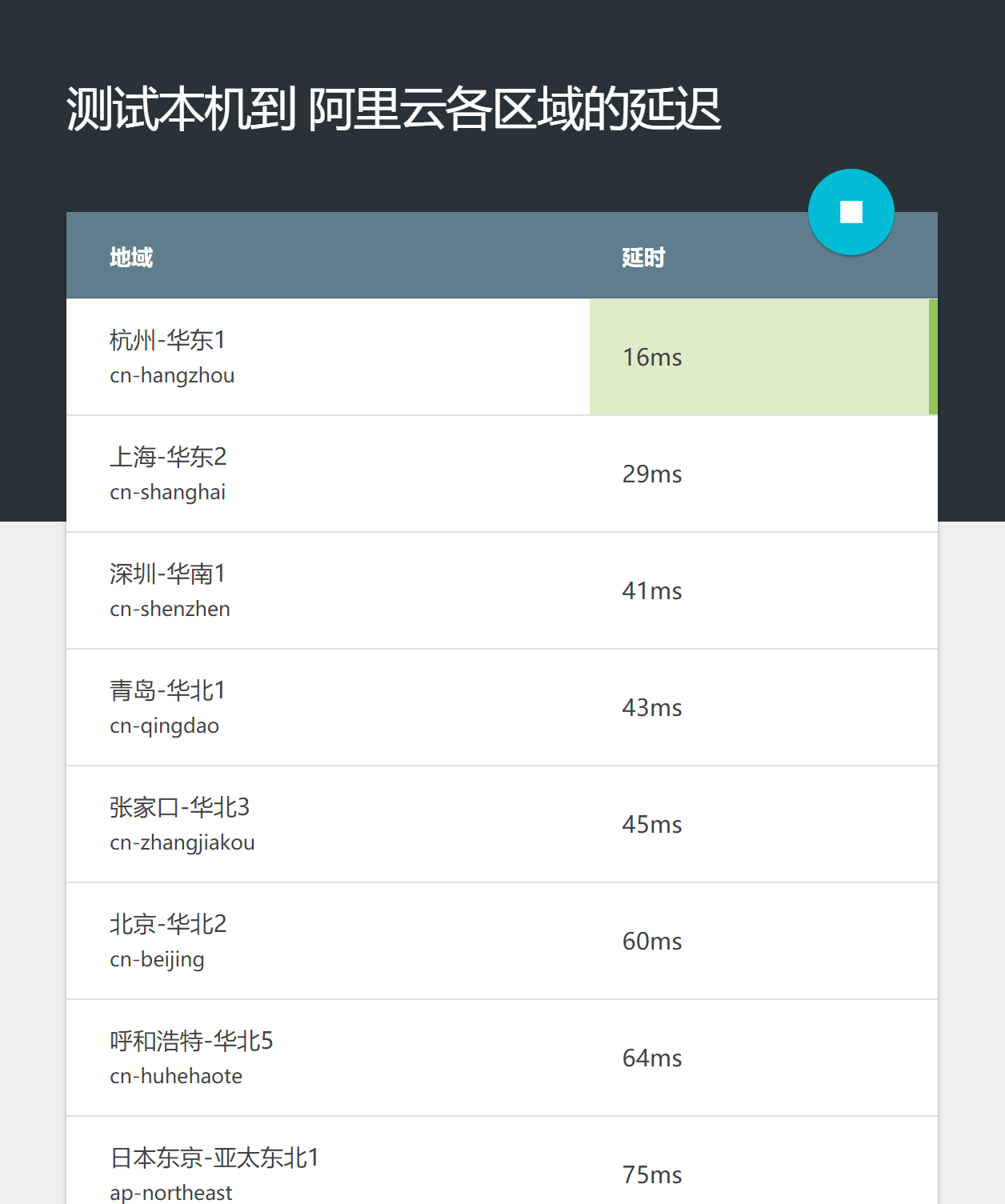This screenshot has width=1005, height=1204.
Task: Select the 上海-华东2 region name
Action: pos(168,457)
